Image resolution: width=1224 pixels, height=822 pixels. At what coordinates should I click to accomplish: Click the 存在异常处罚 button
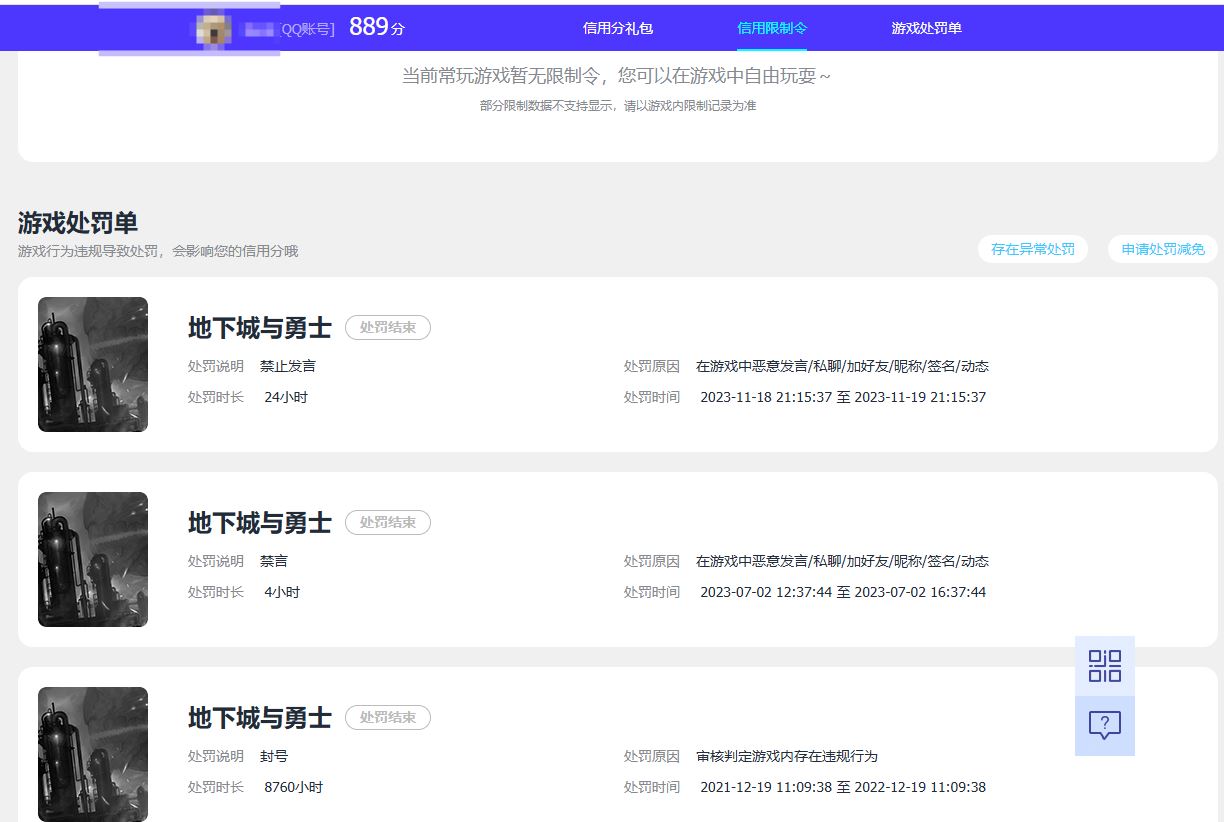coord(1032,249)
